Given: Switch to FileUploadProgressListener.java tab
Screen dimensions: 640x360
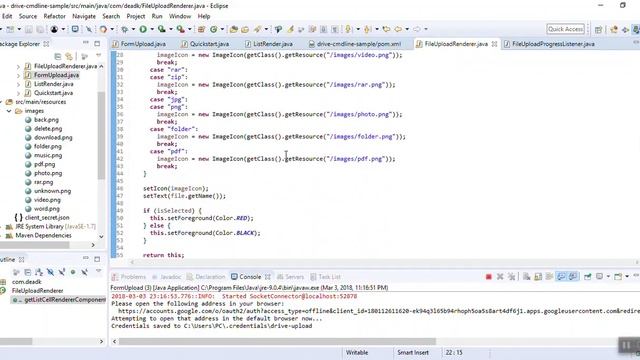Looking at the screenshot, I should (553, 44).
